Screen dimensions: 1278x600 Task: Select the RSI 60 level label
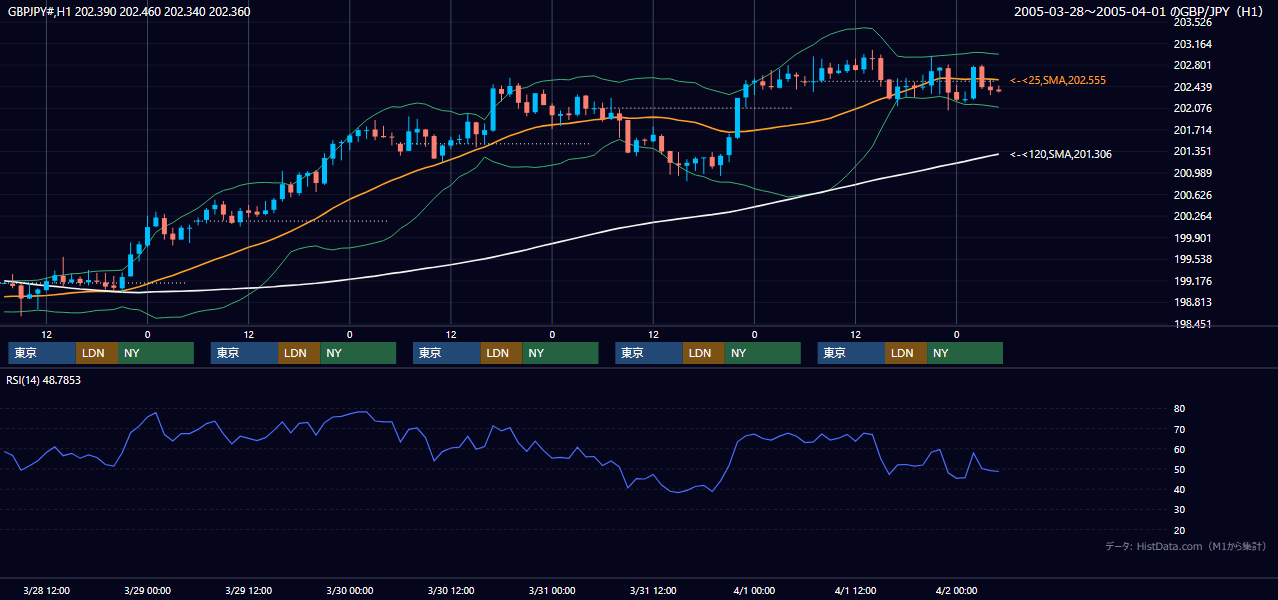pyautogui.click(x=1179, y=449)
